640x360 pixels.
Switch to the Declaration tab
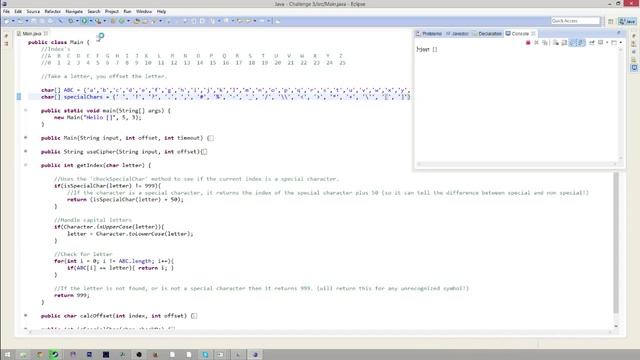[x=487, y=33]
